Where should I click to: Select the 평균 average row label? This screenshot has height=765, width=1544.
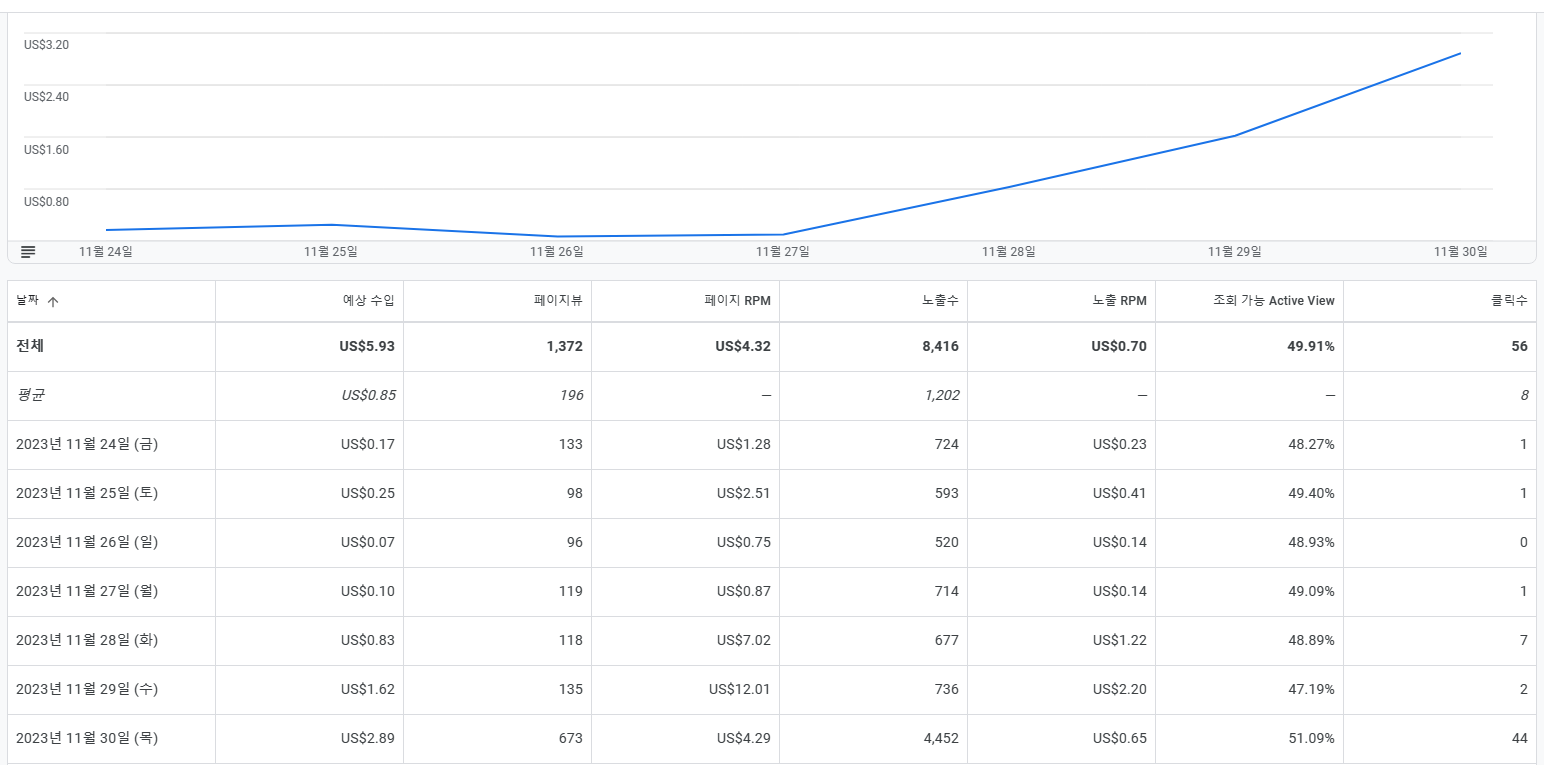[x=30, y=395]
